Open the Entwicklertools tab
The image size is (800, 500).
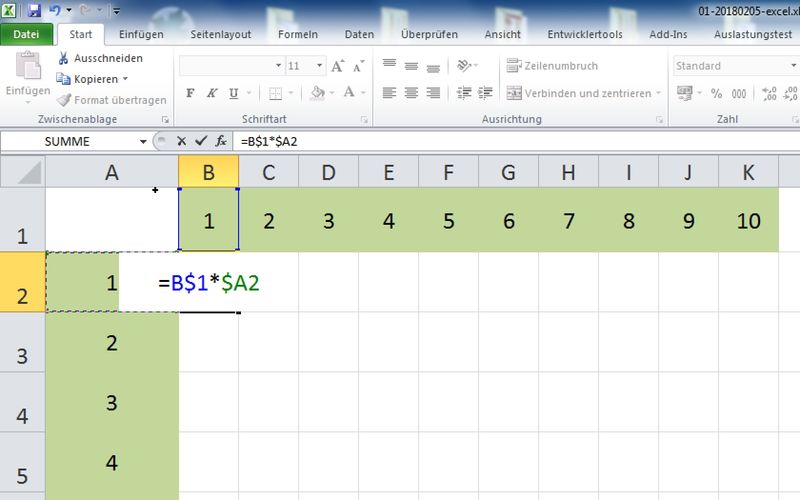[585, 34]
